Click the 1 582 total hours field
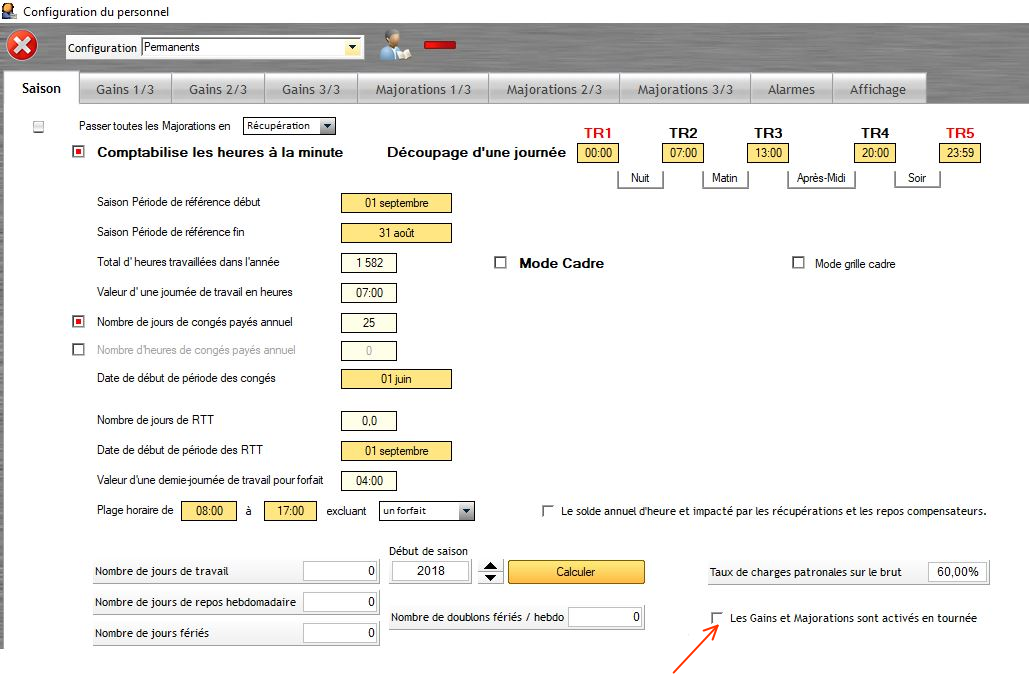This screenshot has width=1029, height=689. (369, 262)
